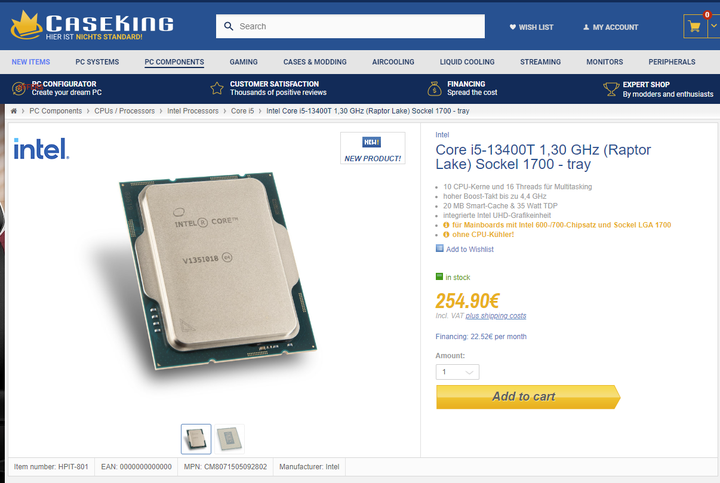The height and width of the screenshot is (483, 720).
Task: Click the Wish List heart icon
Action: pos(513,27)
